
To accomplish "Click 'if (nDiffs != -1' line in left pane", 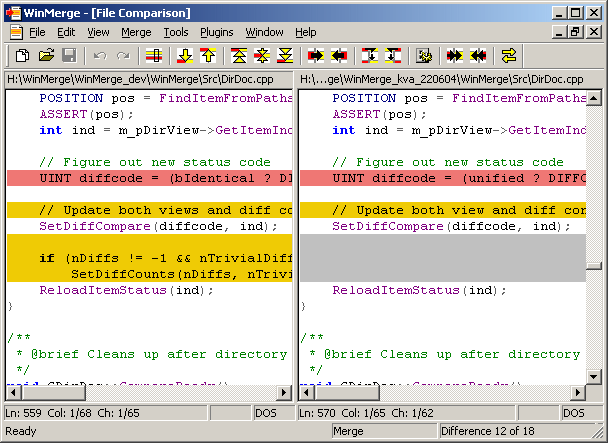I will click(x=150, y=258).
